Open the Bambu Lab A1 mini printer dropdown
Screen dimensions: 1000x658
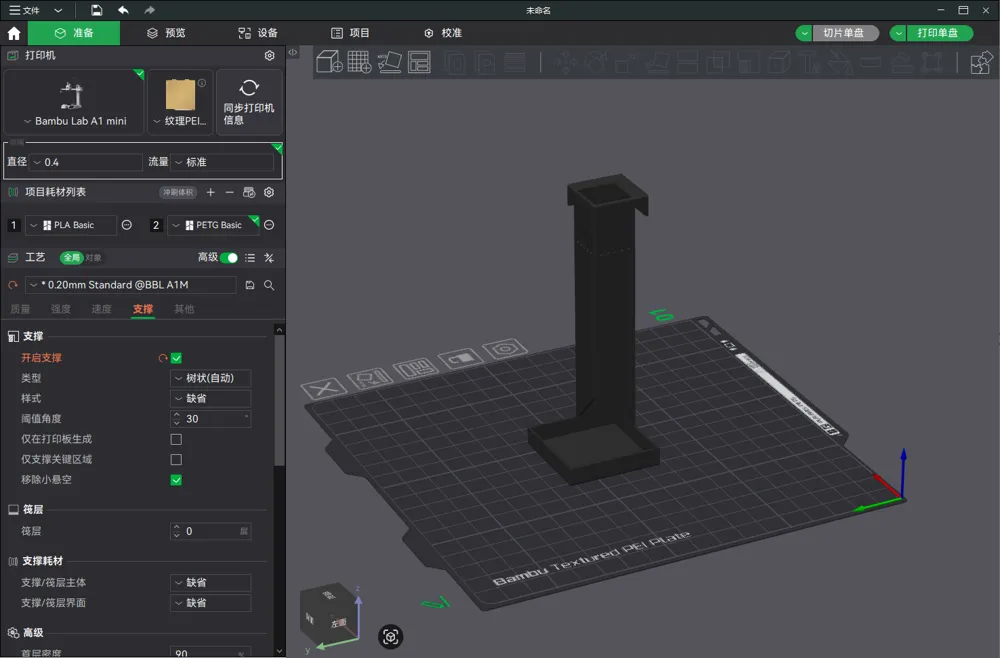pyautogui.click(x=74, y=102)
